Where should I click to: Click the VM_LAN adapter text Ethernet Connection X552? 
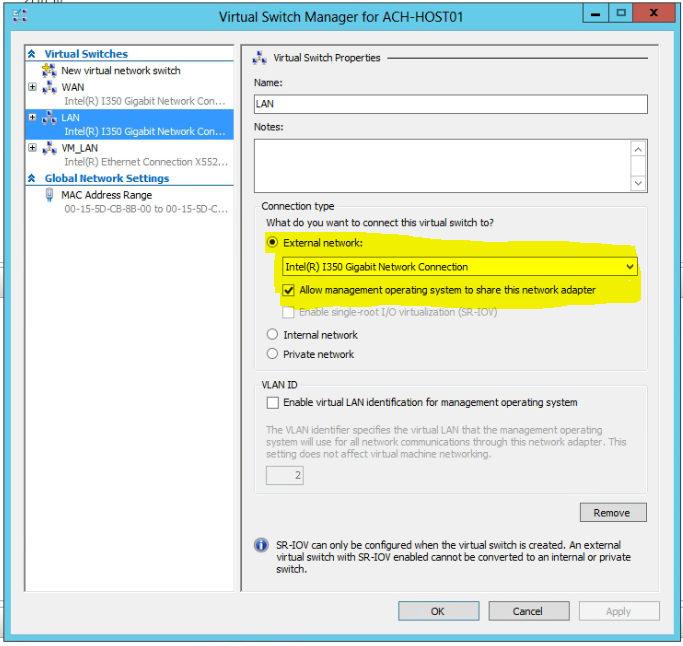tap(146, 162)
